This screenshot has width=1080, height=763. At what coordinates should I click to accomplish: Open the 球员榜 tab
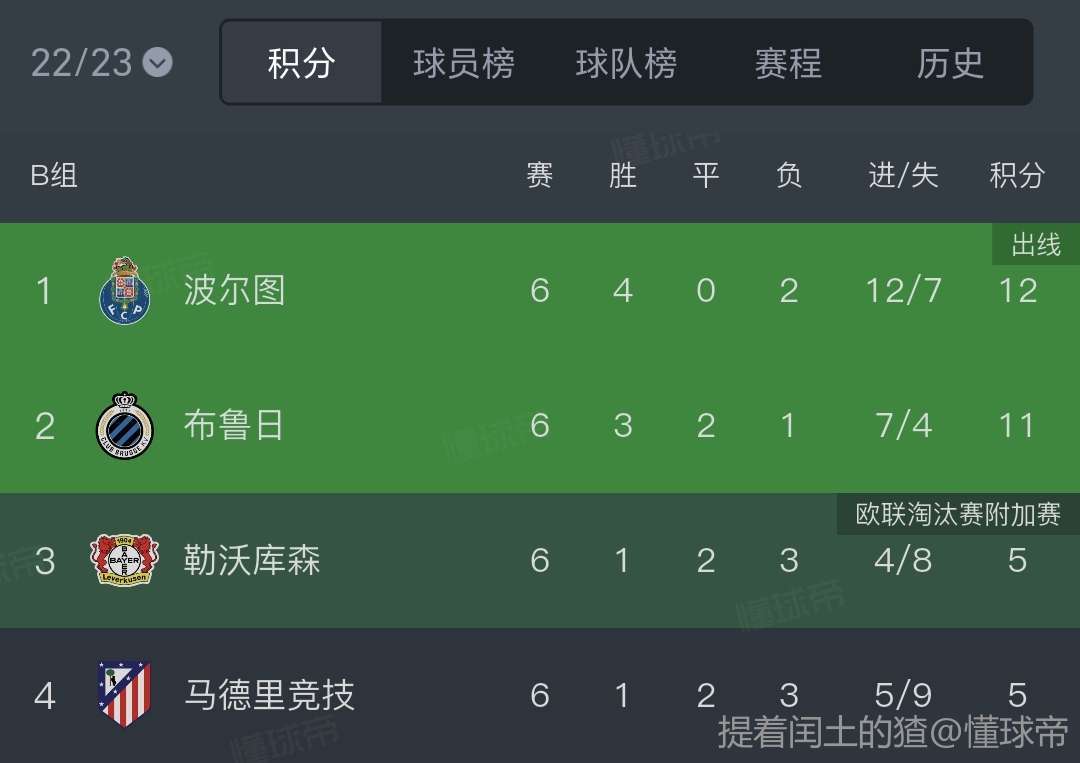[464, 63]
